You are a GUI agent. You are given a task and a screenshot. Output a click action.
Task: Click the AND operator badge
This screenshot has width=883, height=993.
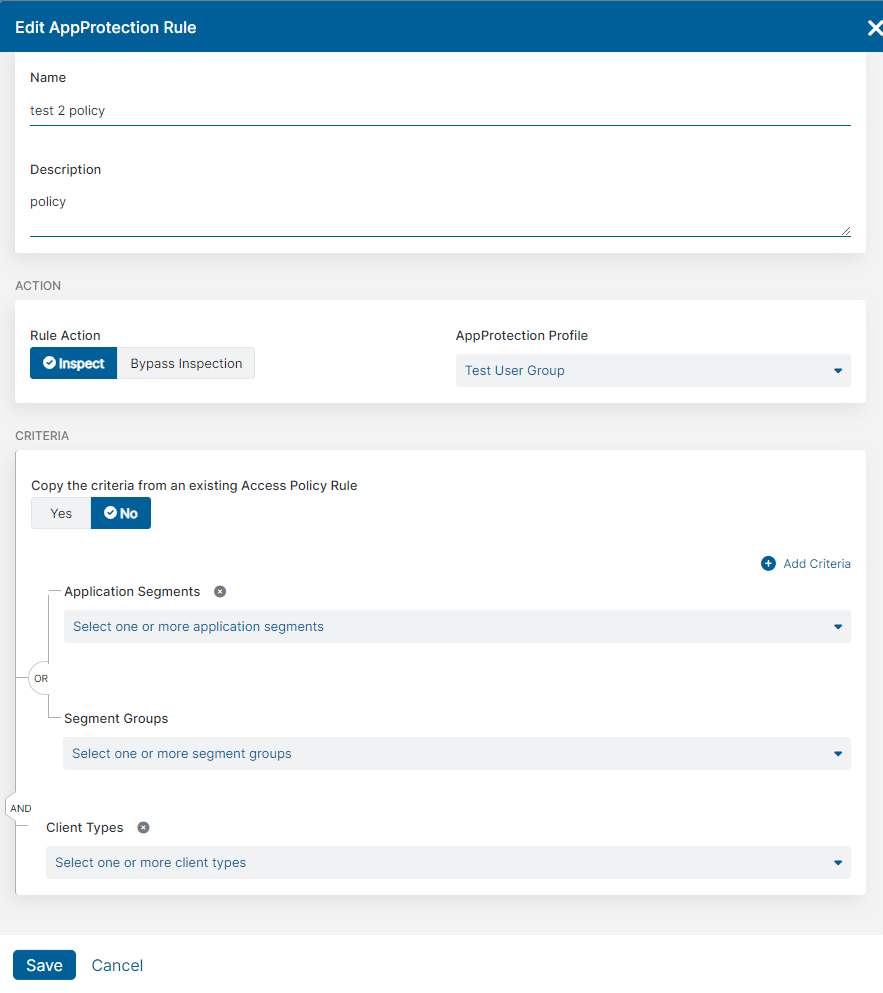coord(20,808)
